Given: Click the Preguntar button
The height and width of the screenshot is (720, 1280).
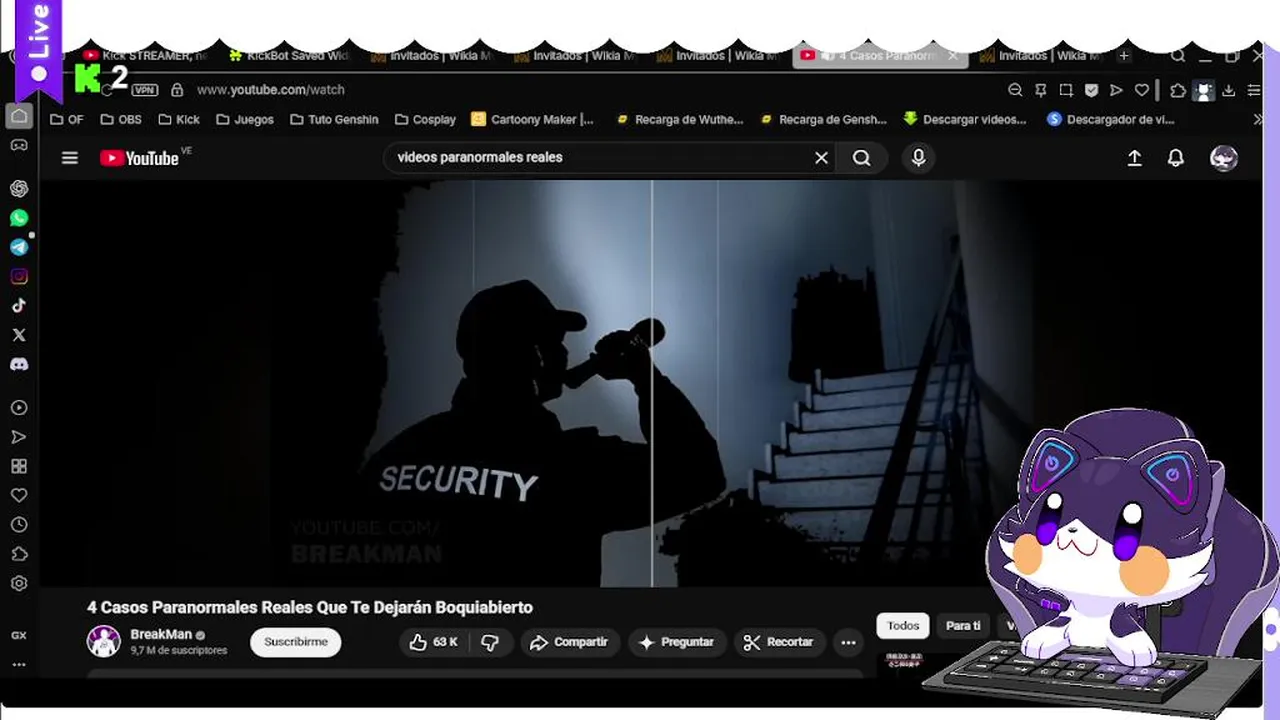Looking at the screenshot, I should 677,642.
